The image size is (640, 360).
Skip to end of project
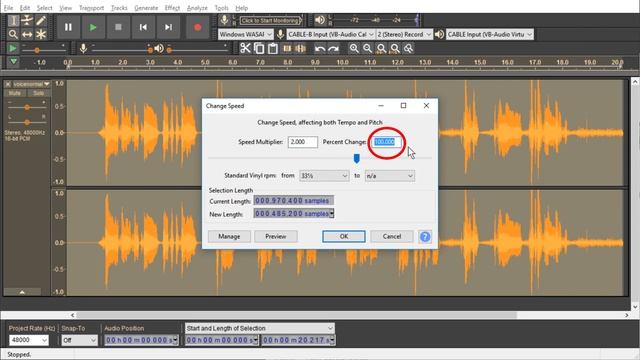point(168,27)
